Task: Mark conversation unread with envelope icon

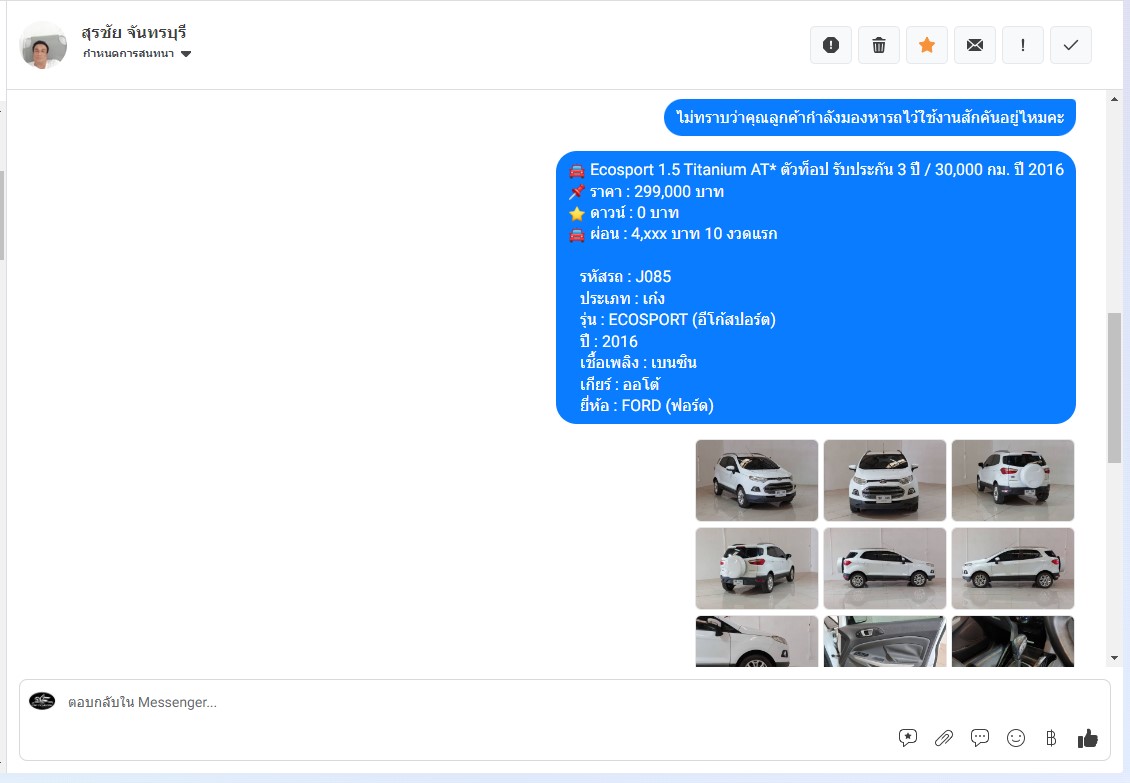Action: [x=974, y=45]
